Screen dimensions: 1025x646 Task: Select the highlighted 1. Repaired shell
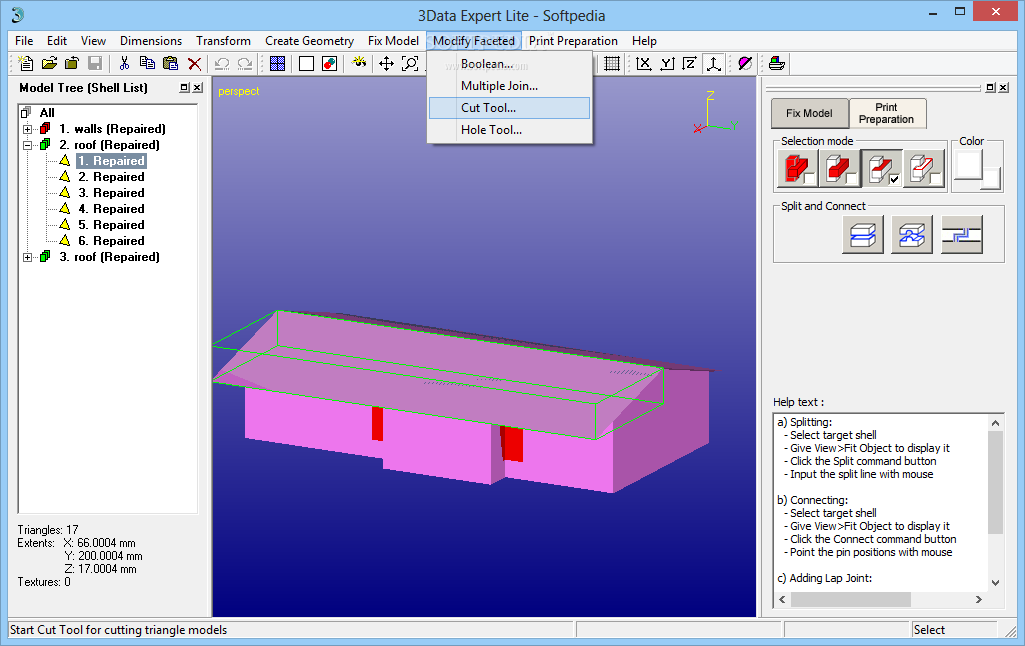(x=111, y=161)
